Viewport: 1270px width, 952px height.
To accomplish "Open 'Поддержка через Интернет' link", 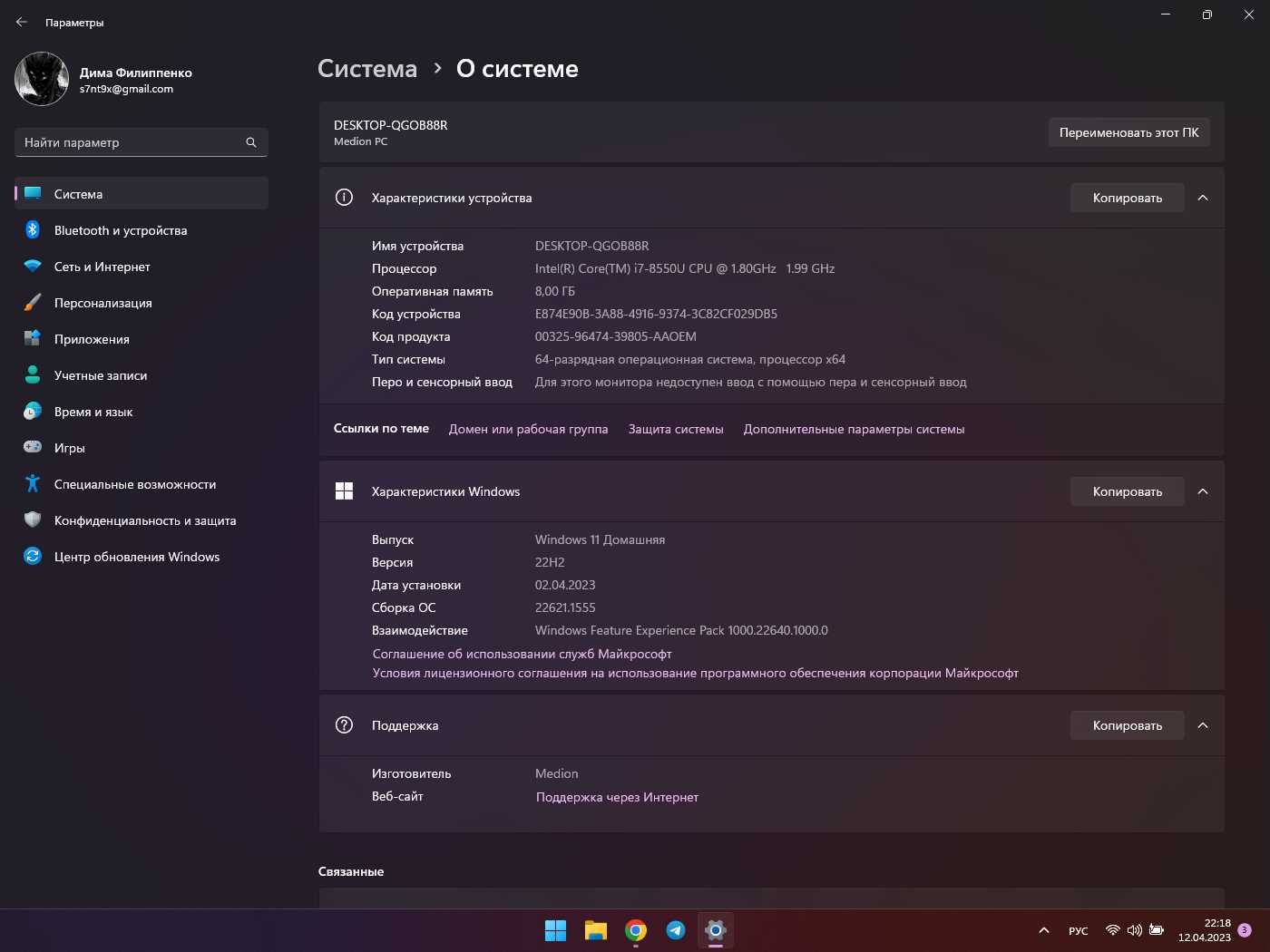I will pos(617,797).
